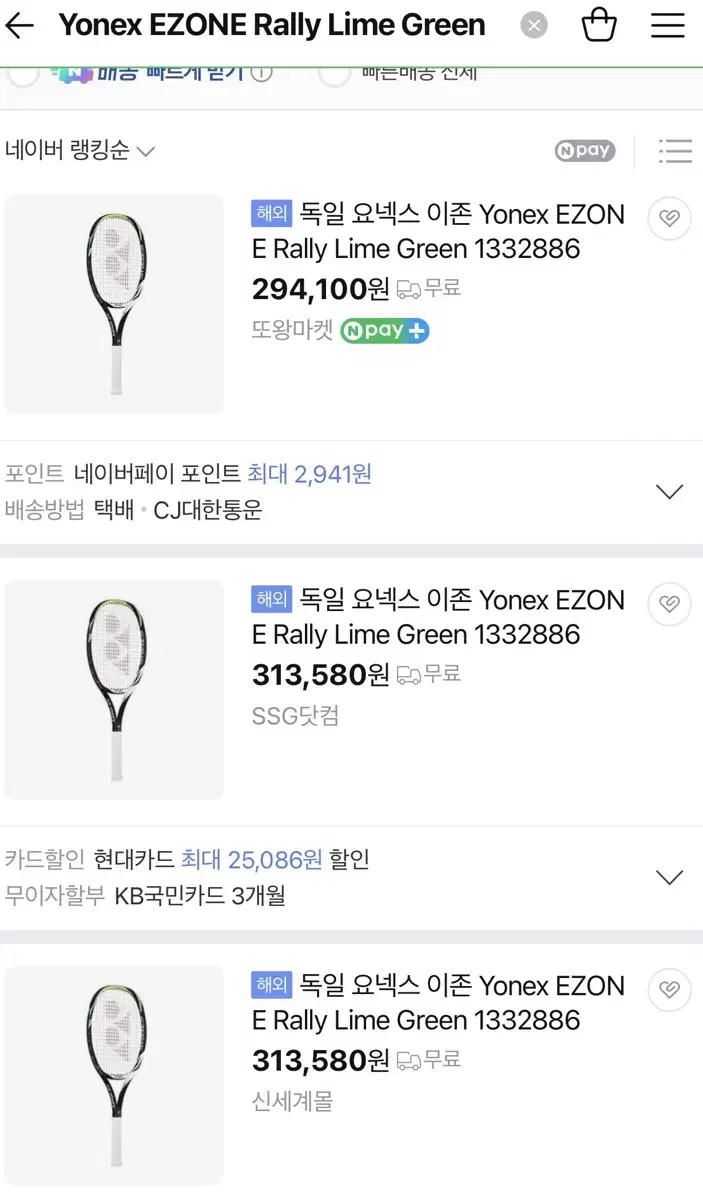Screen dimensions: 703x1200
Task: Check the N배송 빠르게 받기 filter
Action: [x=23, y=73]
